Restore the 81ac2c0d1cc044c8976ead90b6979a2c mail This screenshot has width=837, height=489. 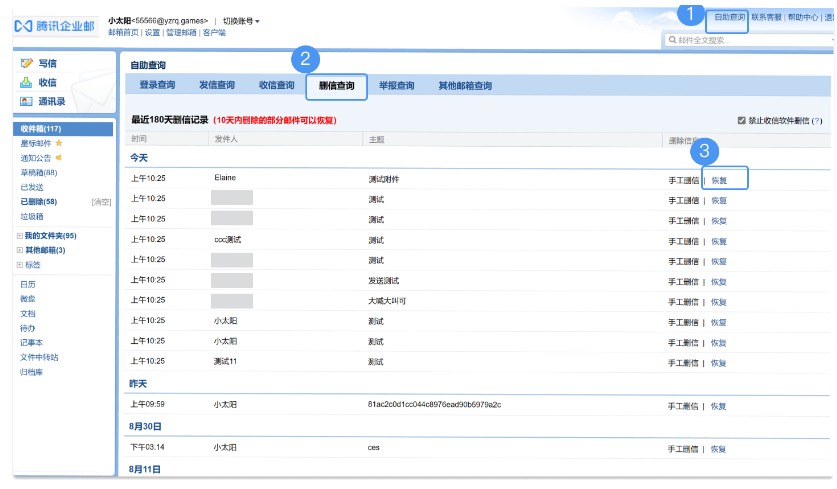[718, 406]
